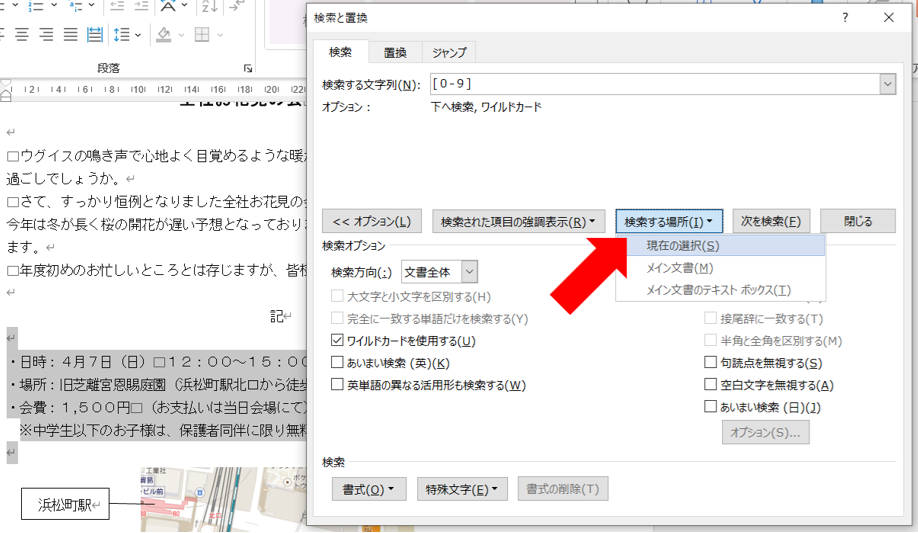This screenshot has height=533, width=918.
Task: Click the 日時：4月7日 line in document
Action: (x=157, y=362)
